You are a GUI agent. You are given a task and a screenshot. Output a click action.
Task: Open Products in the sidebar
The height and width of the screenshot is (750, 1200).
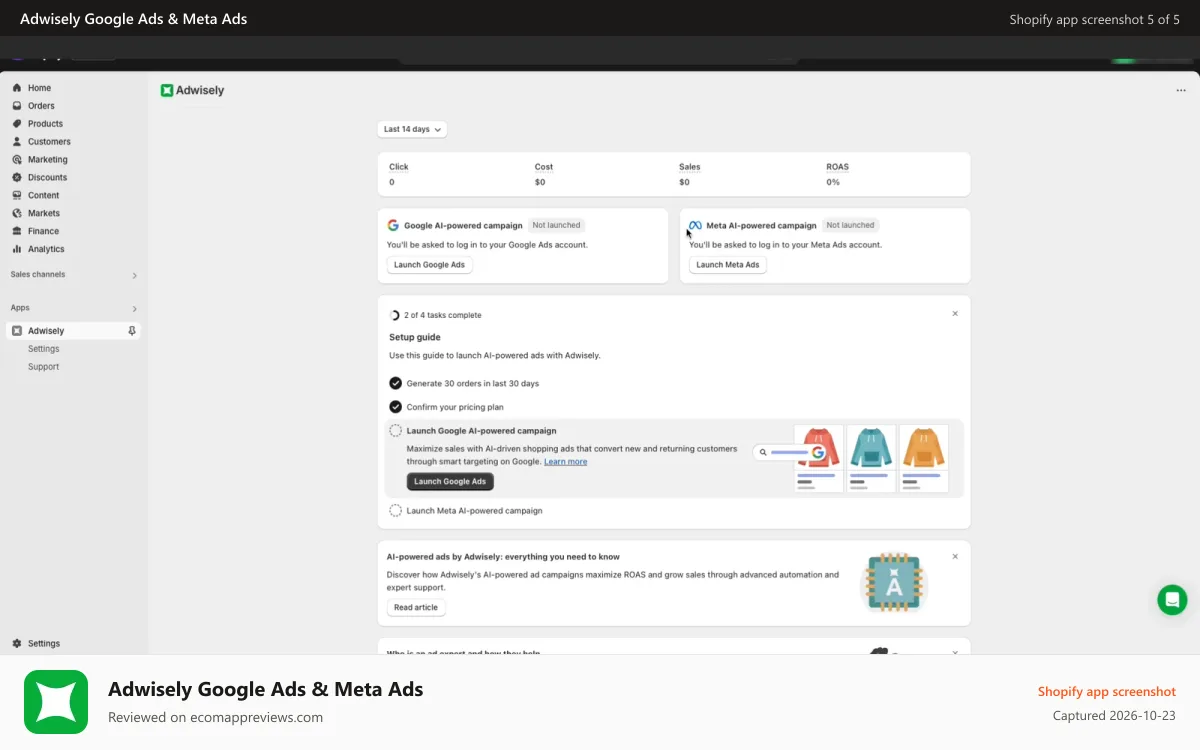coord(45,124)
